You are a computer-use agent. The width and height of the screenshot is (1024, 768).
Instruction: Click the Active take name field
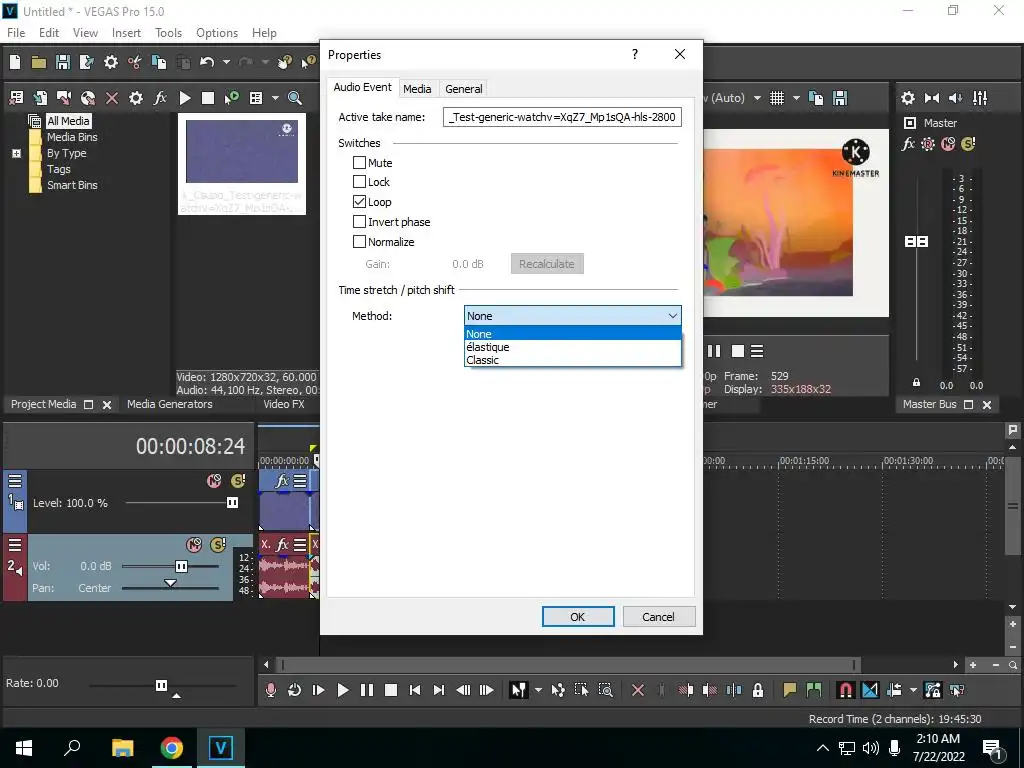pos(562,117)
